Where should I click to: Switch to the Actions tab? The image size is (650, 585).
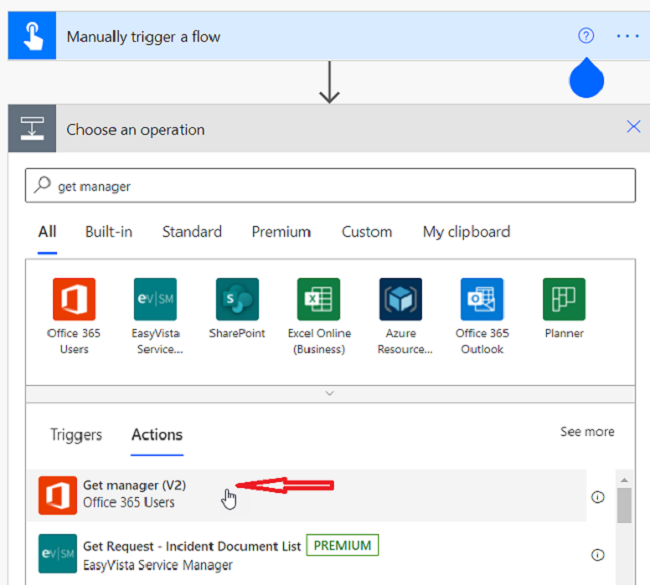pyautogui.click(x=157, y=435)
